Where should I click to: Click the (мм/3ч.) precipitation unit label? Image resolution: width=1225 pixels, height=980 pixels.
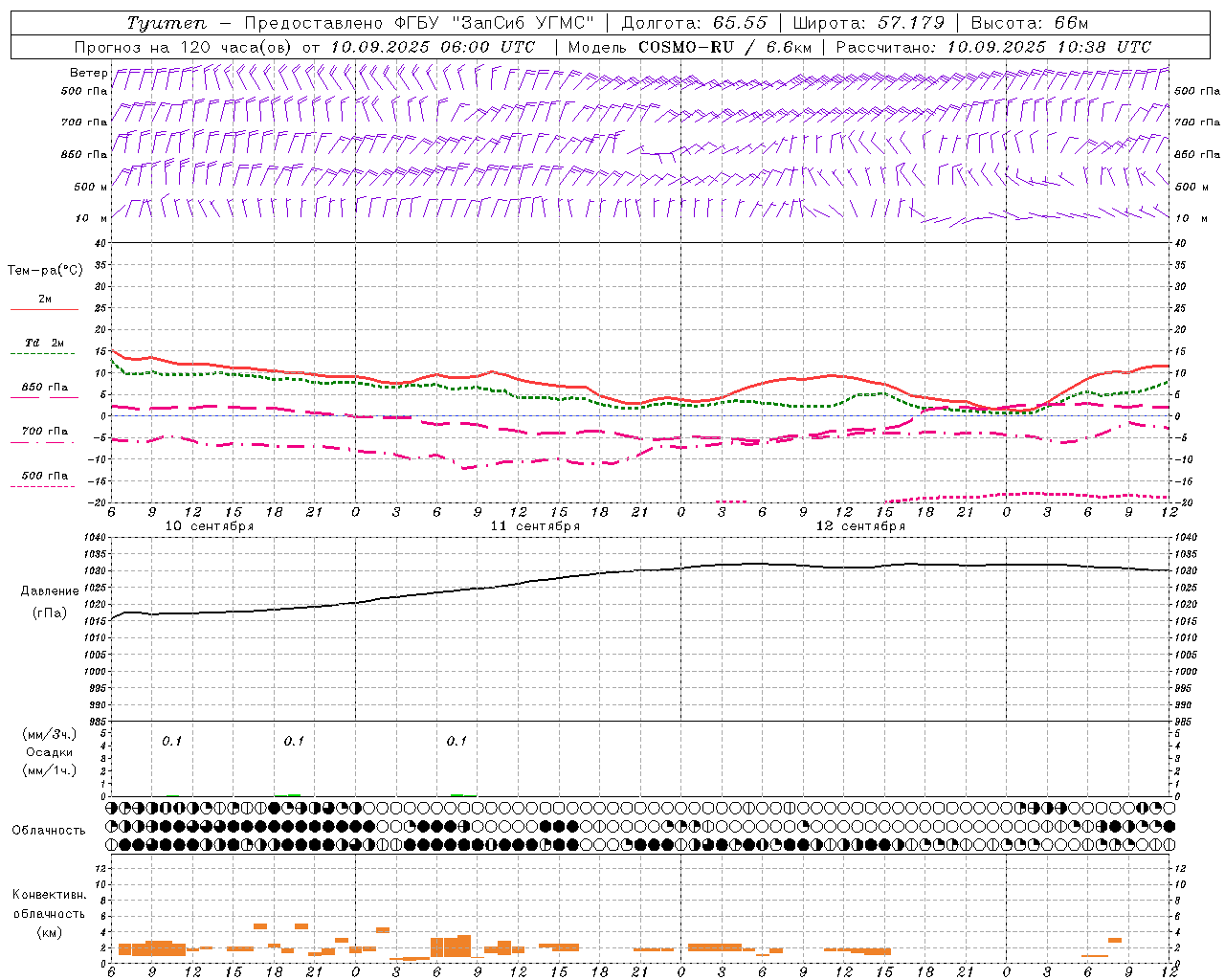(49, 734)
